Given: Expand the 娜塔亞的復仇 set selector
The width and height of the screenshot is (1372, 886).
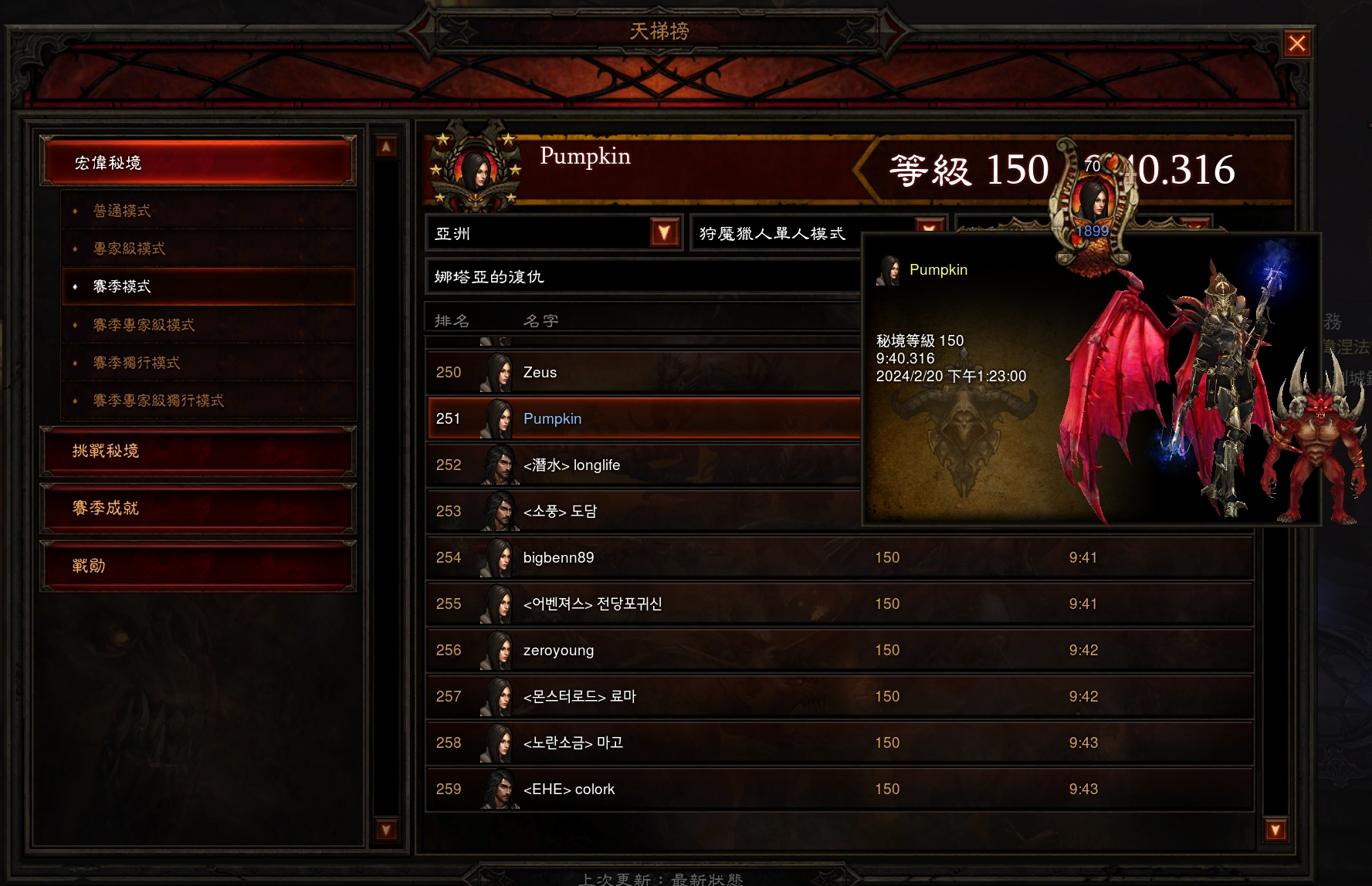Looking at the screenshot, I should [x=642, y=276].
